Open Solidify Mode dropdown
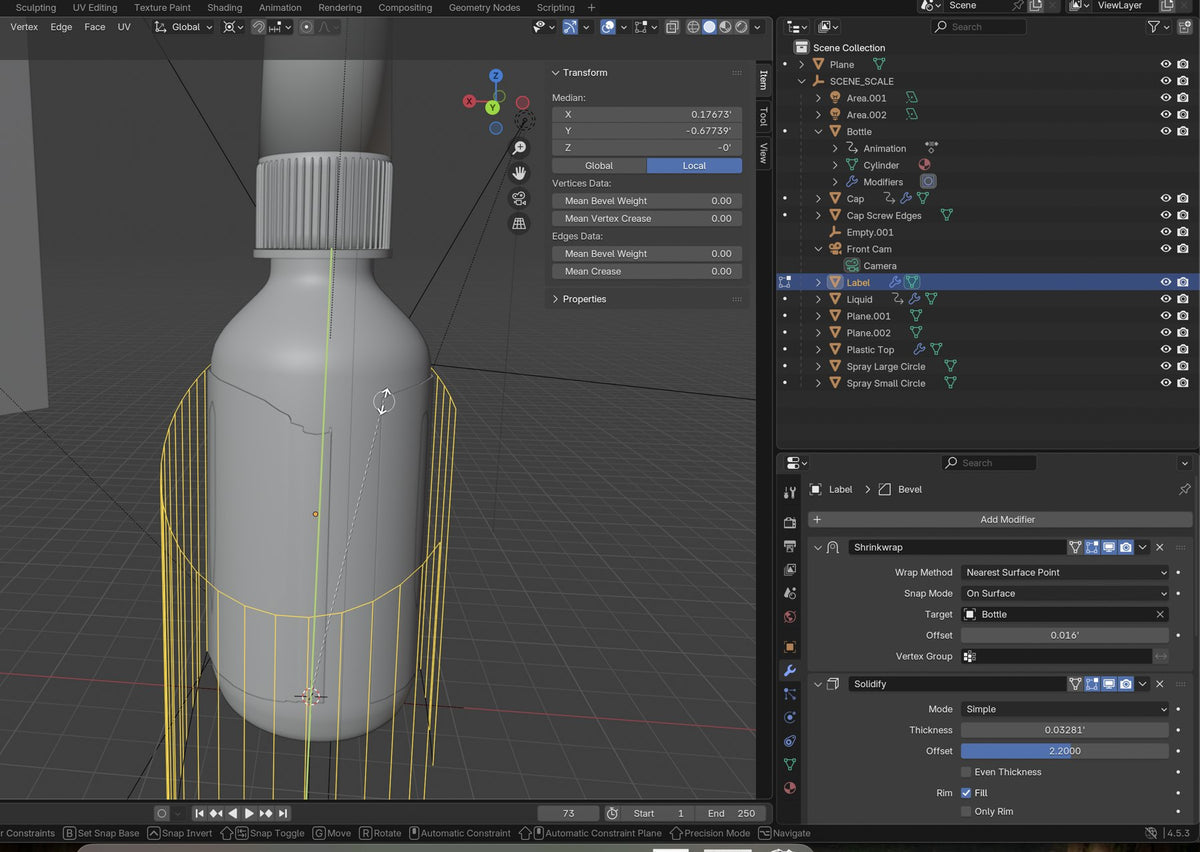The height and width of the screenshot is (852, 1200). pos(1065,709)
